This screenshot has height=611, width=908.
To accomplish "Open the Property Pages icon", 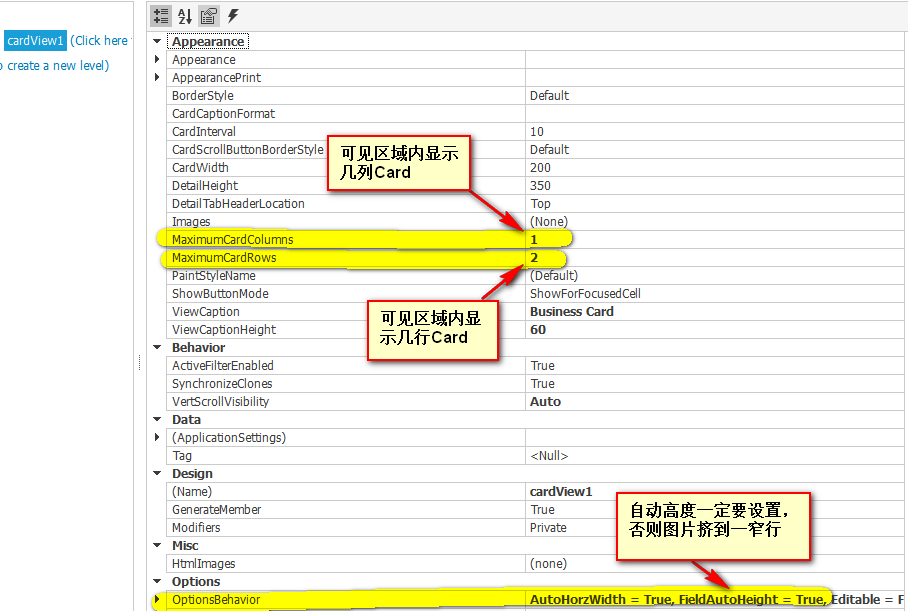I will (x=209, y=16).
